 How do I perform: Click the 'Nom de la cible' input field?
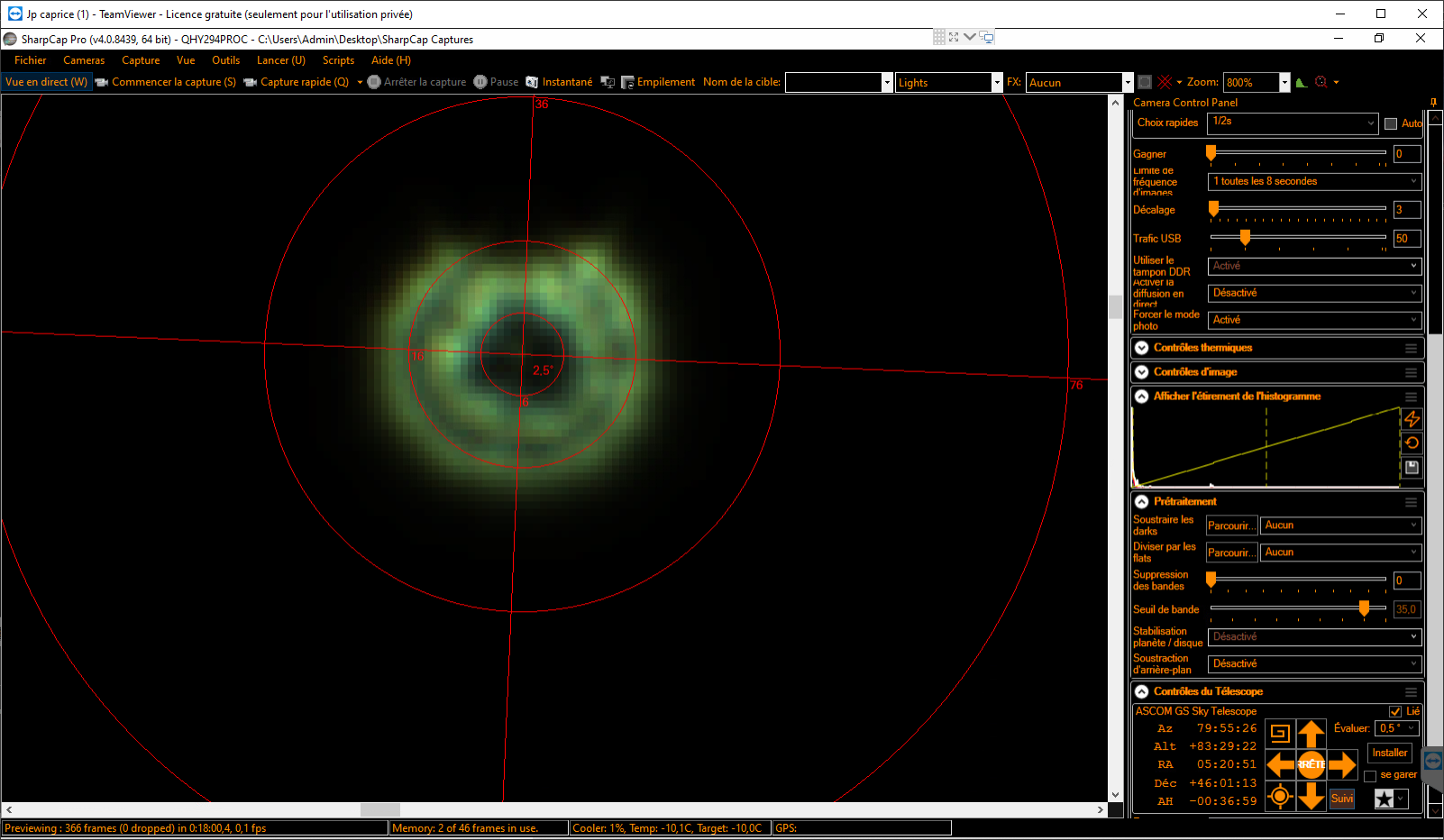[834, 82]
